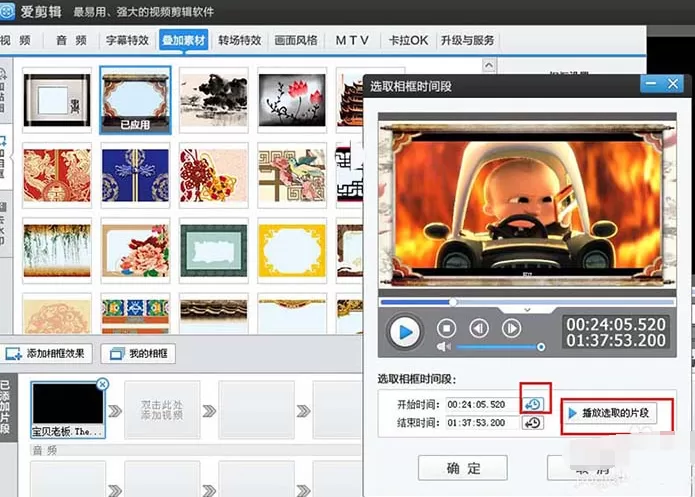
Task: Choose the bird and lattice frame
Action: [292, 175]
